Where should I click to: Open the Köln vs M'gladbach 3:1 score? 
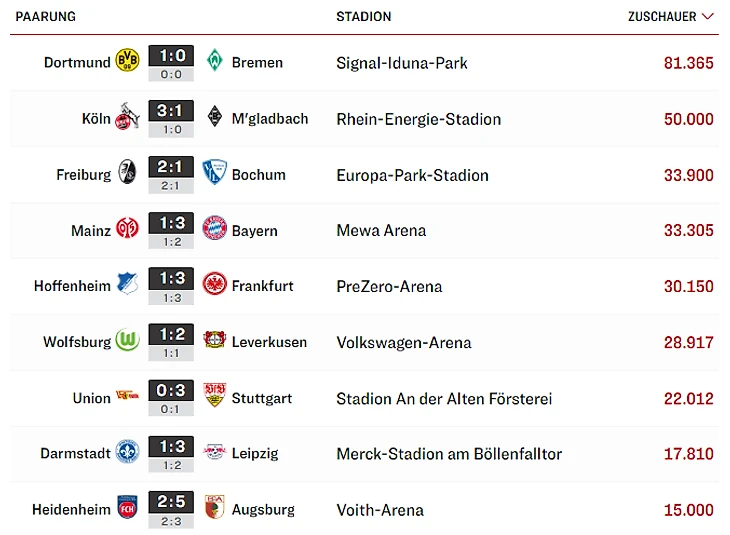(171, 112)
